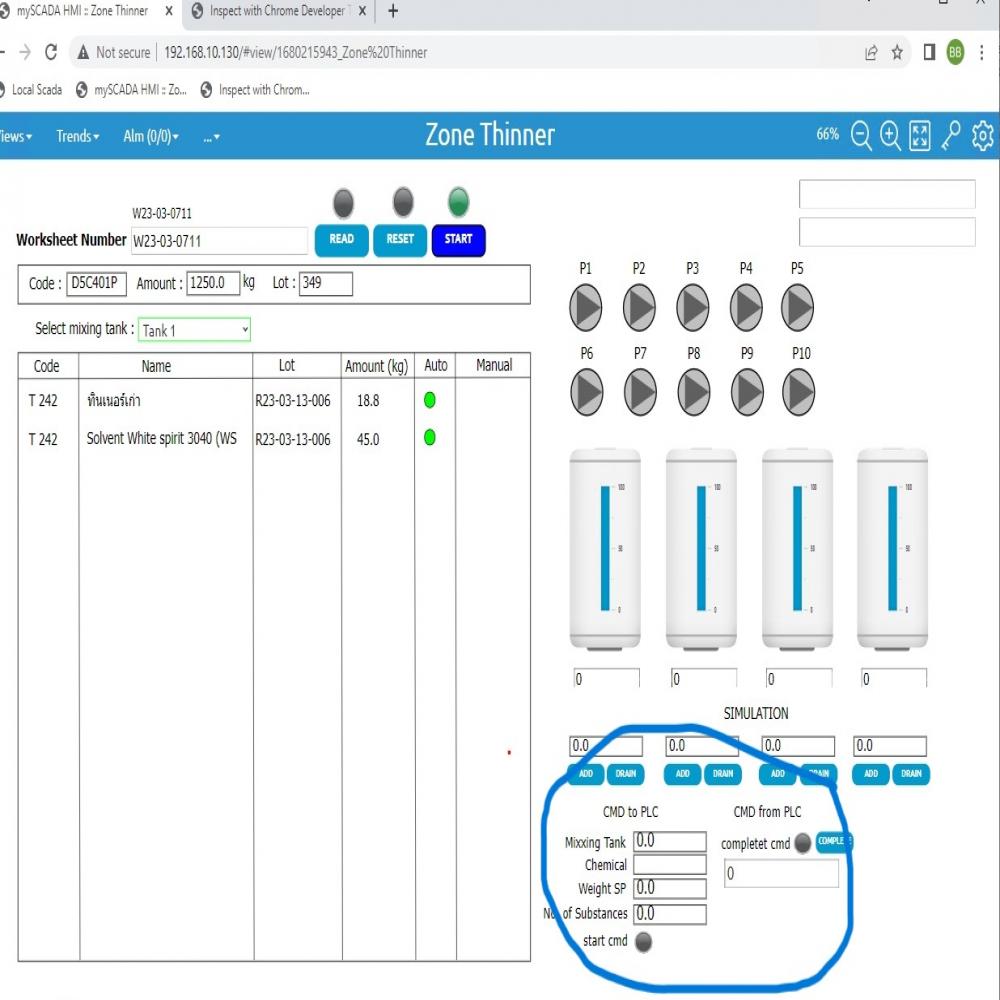Expand the Trends menu
Image resolution: width=1000 pixels, height=1000 pixels.
(x=78, y=136)
